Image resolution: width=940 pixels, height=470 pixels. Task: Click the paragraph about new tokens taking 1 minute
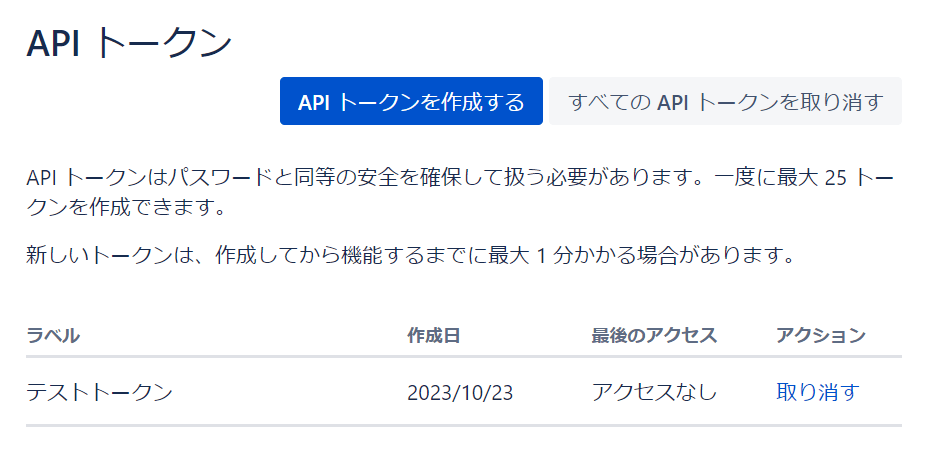pos(411,256)
